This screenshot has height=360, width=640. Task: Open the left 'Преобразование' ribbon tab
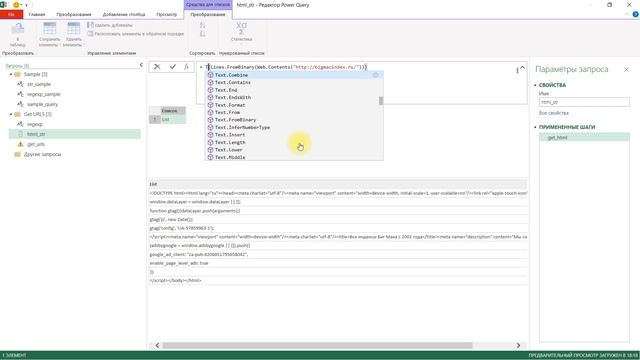coord(74,14)
